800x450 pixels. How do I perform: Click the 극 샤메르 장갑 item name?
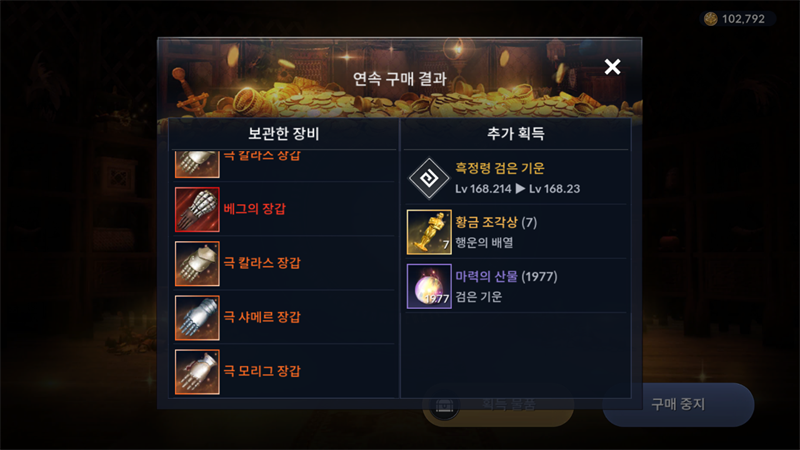(262, 317)
